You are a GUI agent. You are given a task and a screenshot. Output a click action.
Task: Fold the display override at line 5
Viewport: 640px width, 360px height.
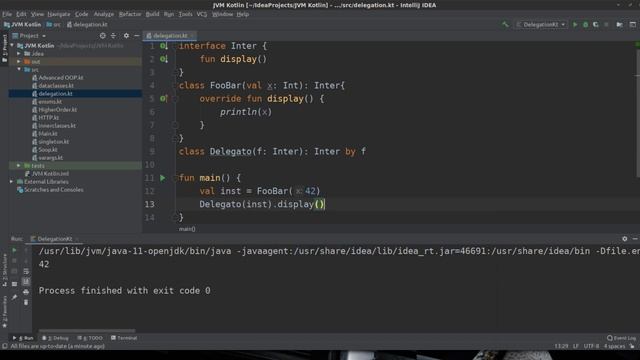tap(175, 99)
